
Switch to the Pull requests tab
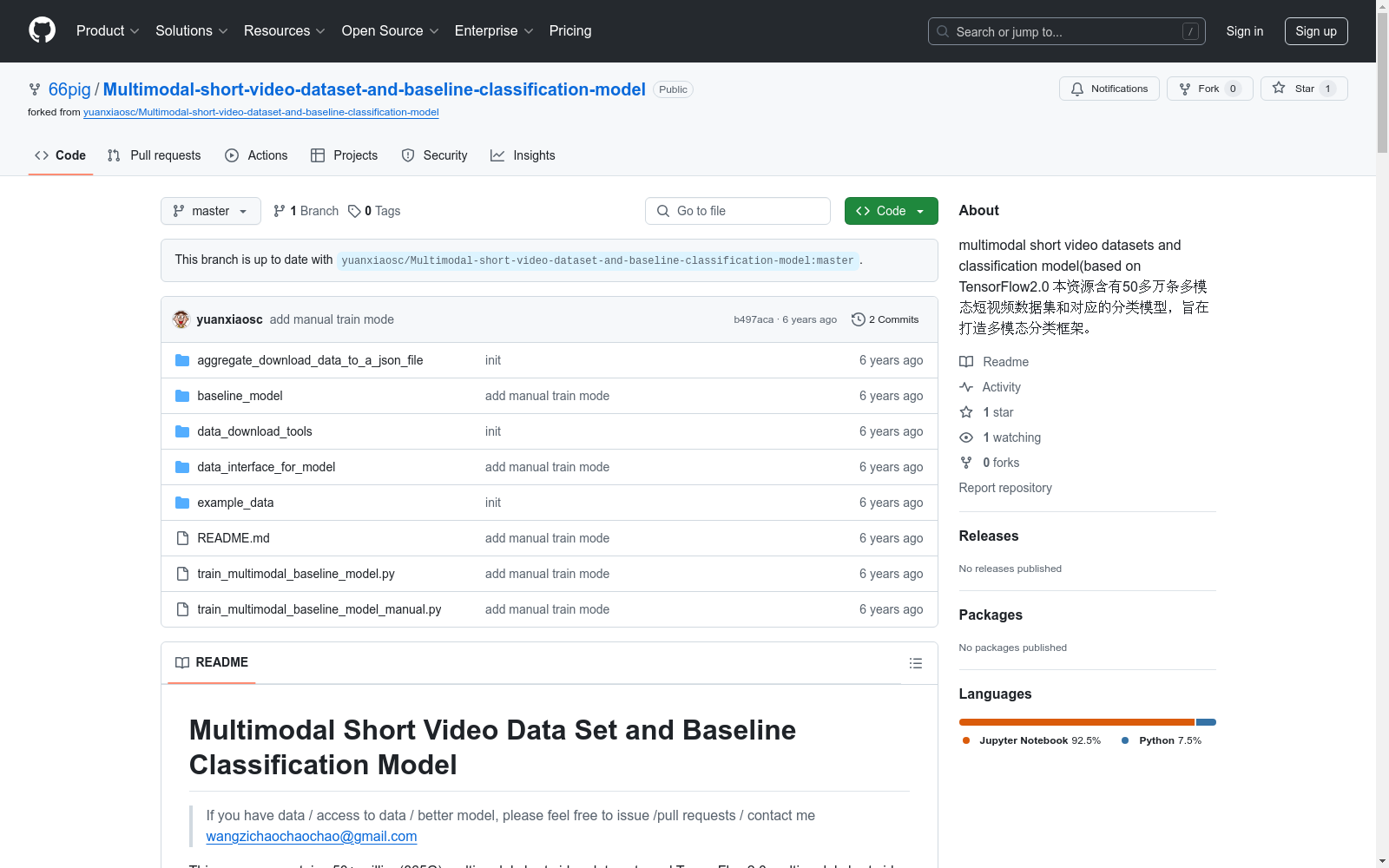pyautogui.click(x=154, y=155)
